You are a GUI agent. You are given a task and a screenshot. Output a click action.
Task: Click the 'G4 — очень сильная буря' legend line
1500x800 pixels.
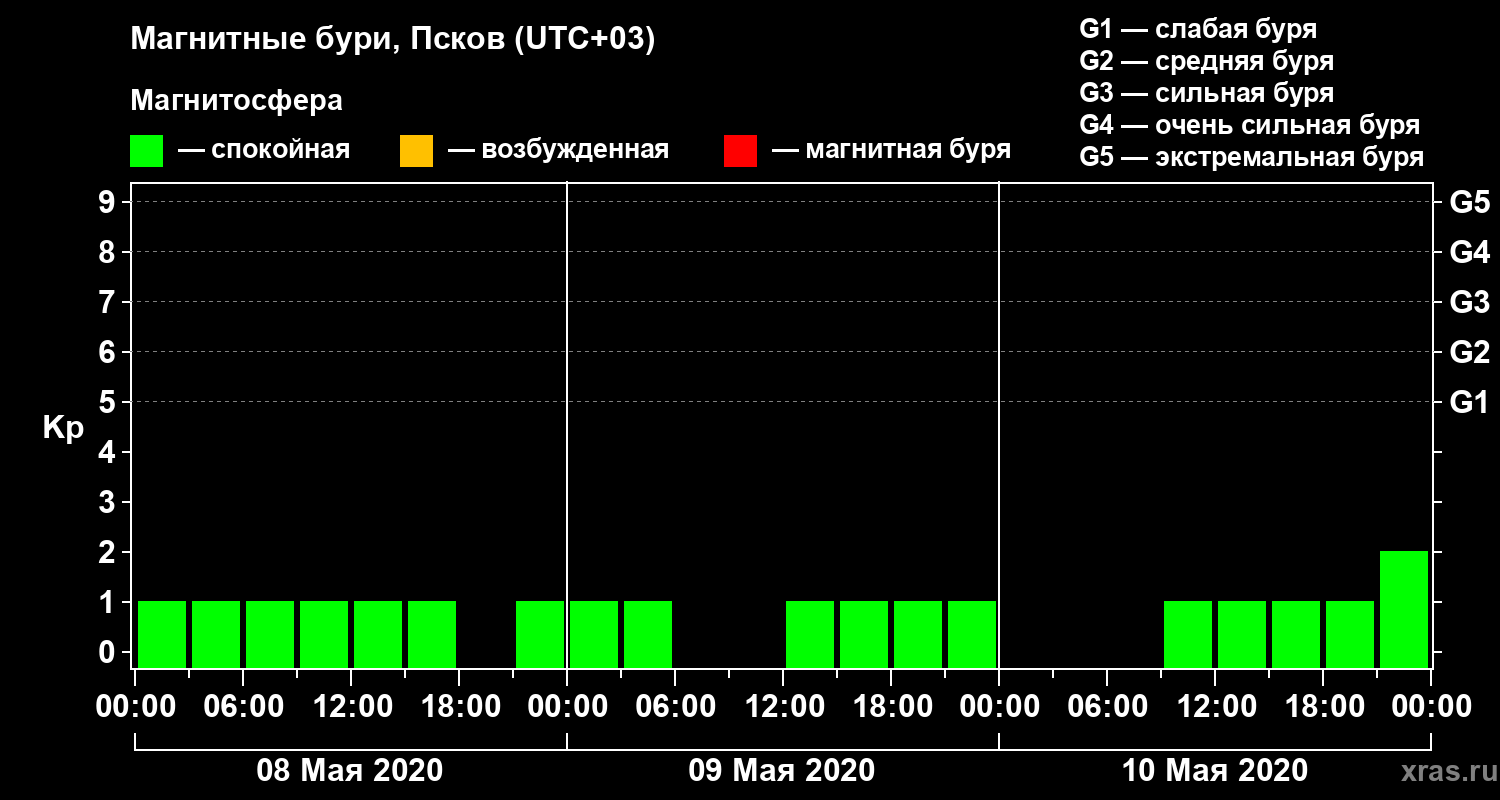point(1250,125)
